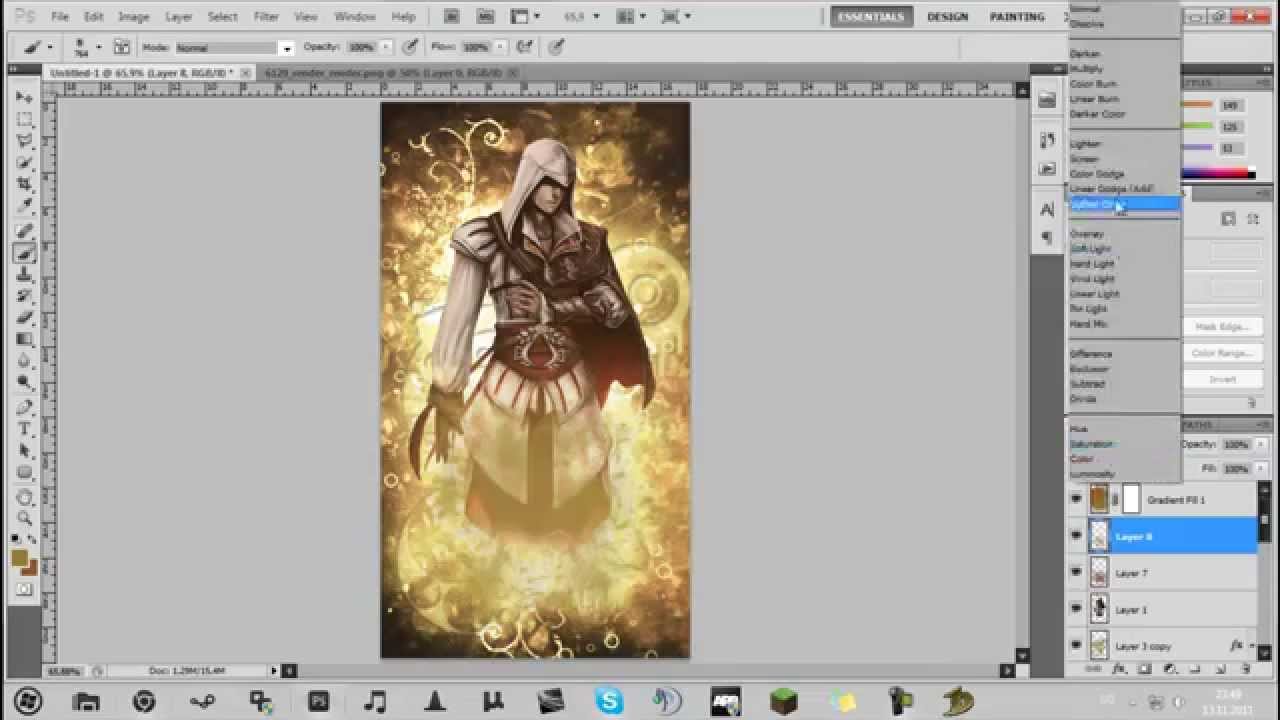Switch to the DESIGN workspace
The height and width of the screenshot is (720, 1280).
click(x=947, y=17)
